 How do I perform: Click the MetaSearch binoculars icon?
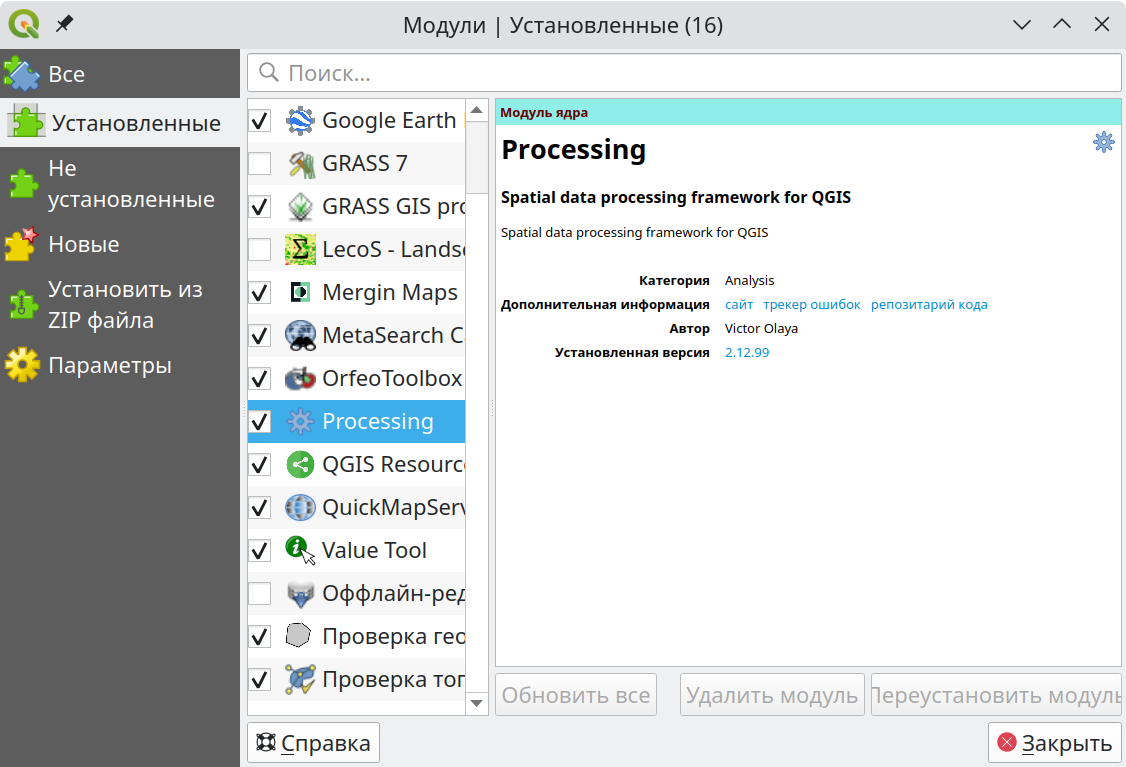tap(300, 335)
